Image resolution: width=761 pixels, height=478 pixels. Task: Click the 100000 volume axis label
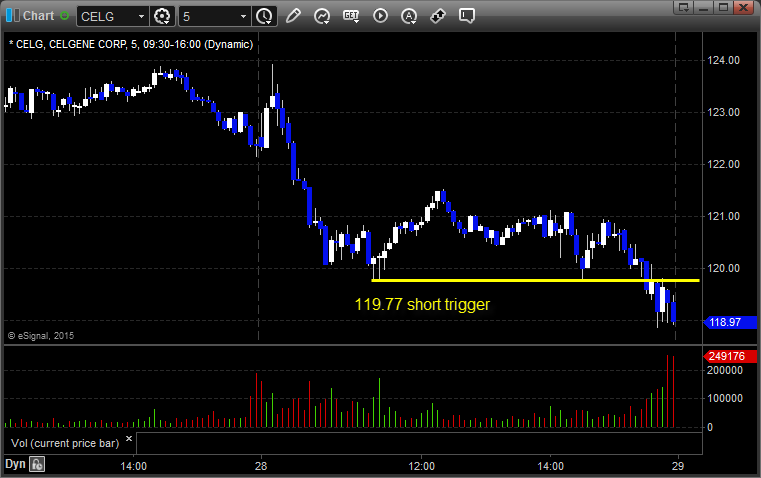tap(725, 398)
